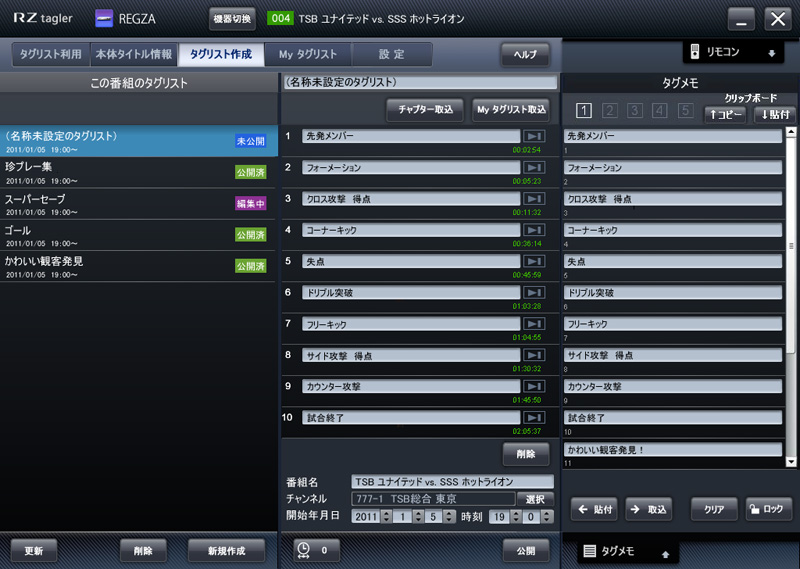Go to the 設定 tab
800x569 pixels.
[391, 54]
